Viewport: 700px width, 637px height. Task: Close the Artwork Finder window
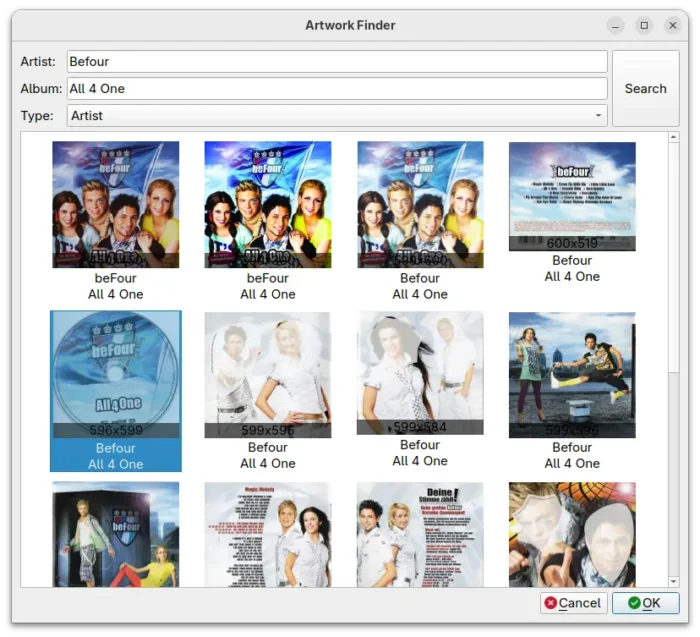point(673,25)
